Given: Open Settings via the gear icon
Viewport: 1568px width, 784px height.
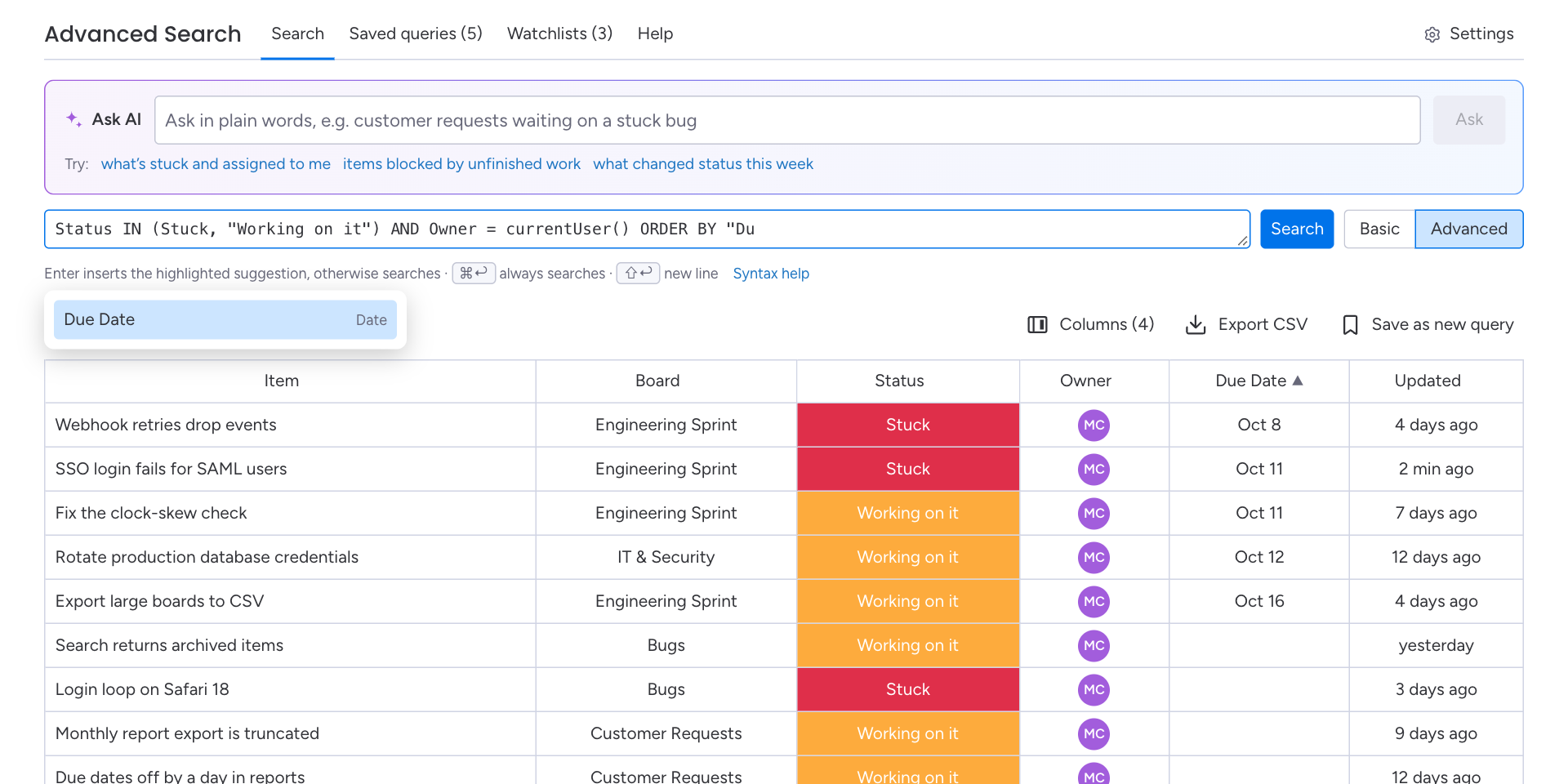Looking at the screenshot, I should click(1432, 34).
